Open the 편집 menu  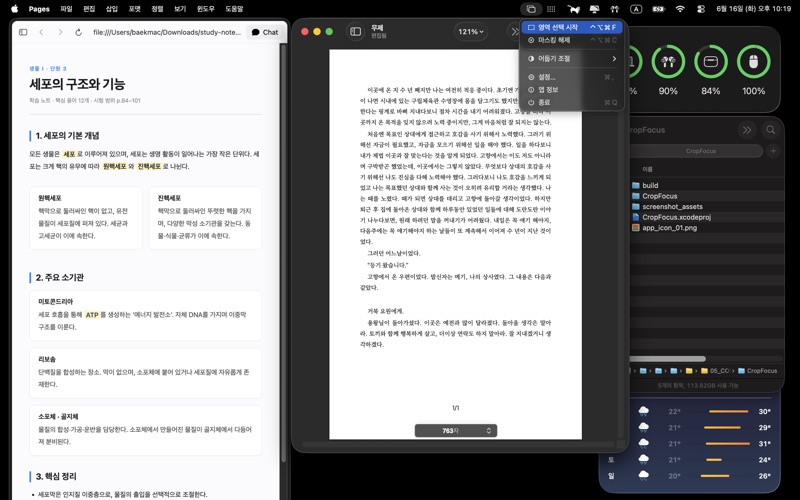pos(89,9)
